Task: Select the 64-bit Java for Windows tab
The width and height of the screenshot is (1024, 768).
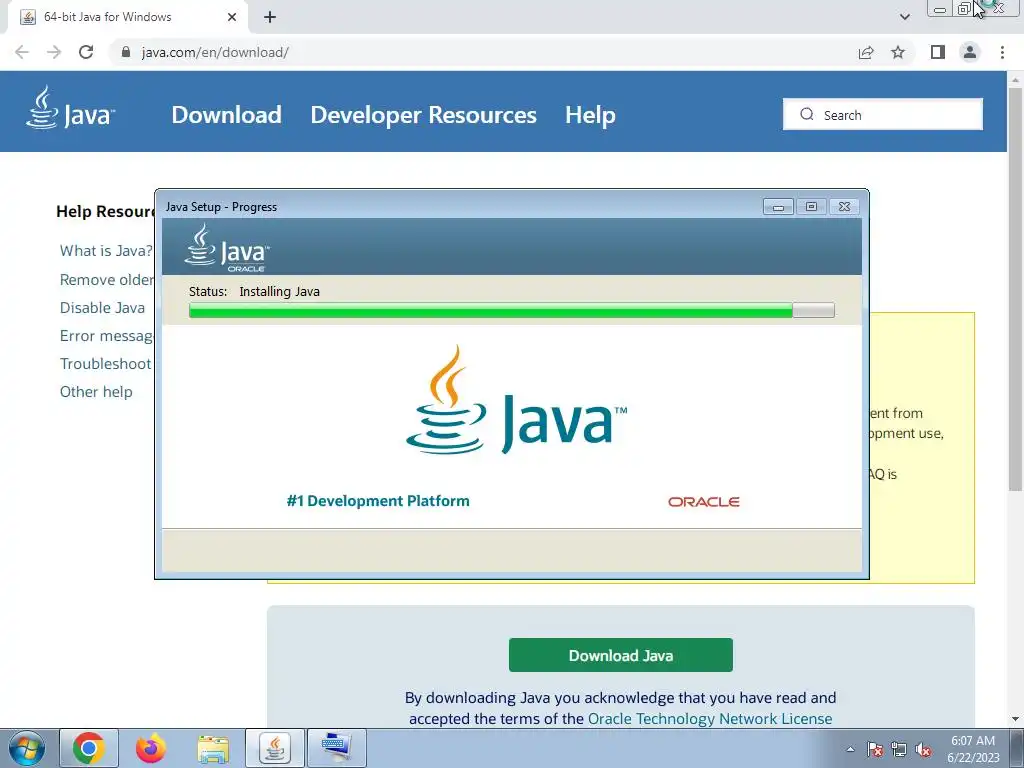Action: pyautogui.click(x=127, y=17)
